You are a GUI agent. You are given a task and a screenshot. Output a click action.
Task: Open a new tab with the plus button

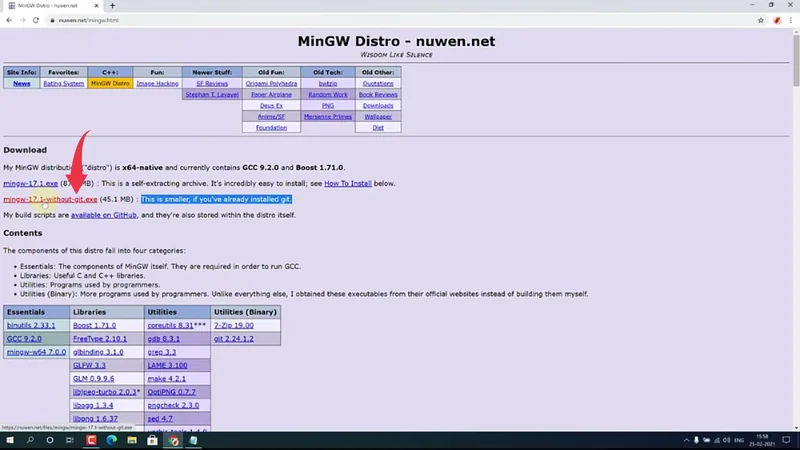pyautogui.click(x=112, y=6)
